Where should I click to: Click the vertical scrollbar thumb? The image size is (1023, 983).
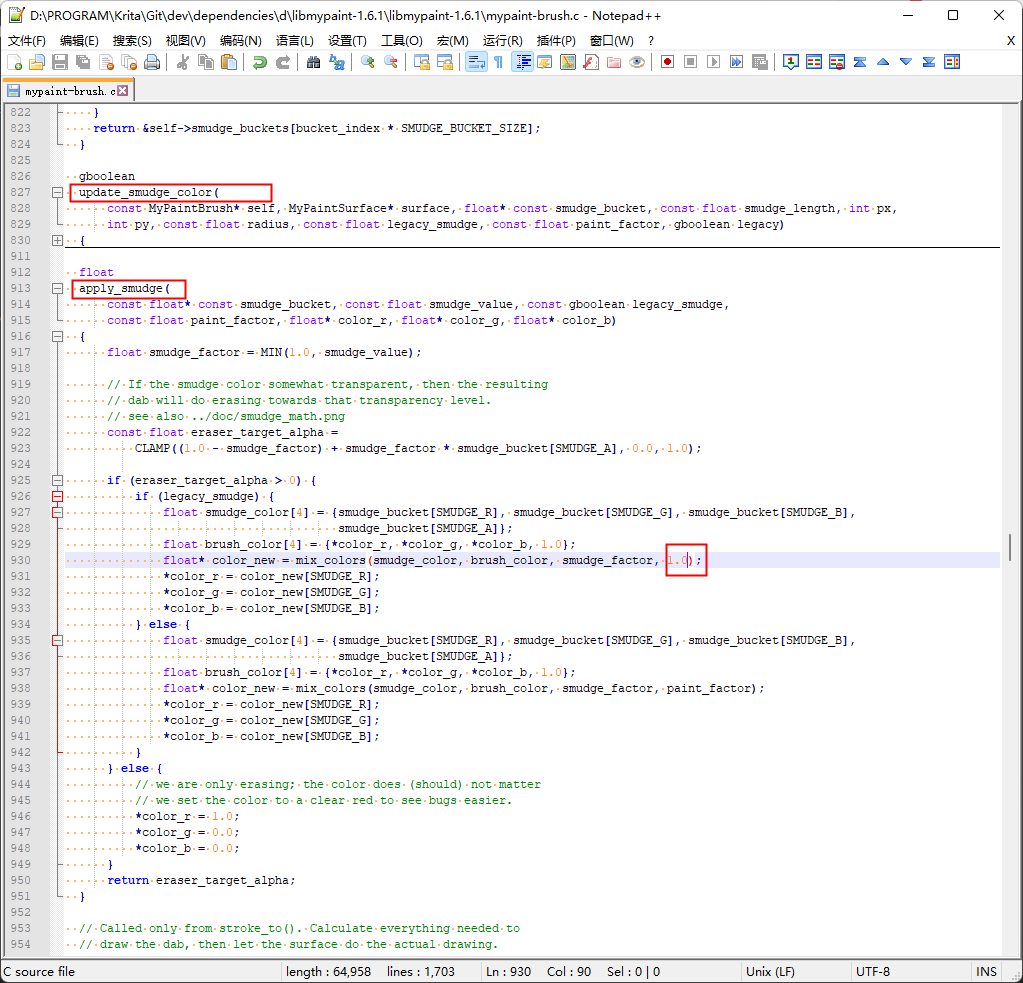1011,547
